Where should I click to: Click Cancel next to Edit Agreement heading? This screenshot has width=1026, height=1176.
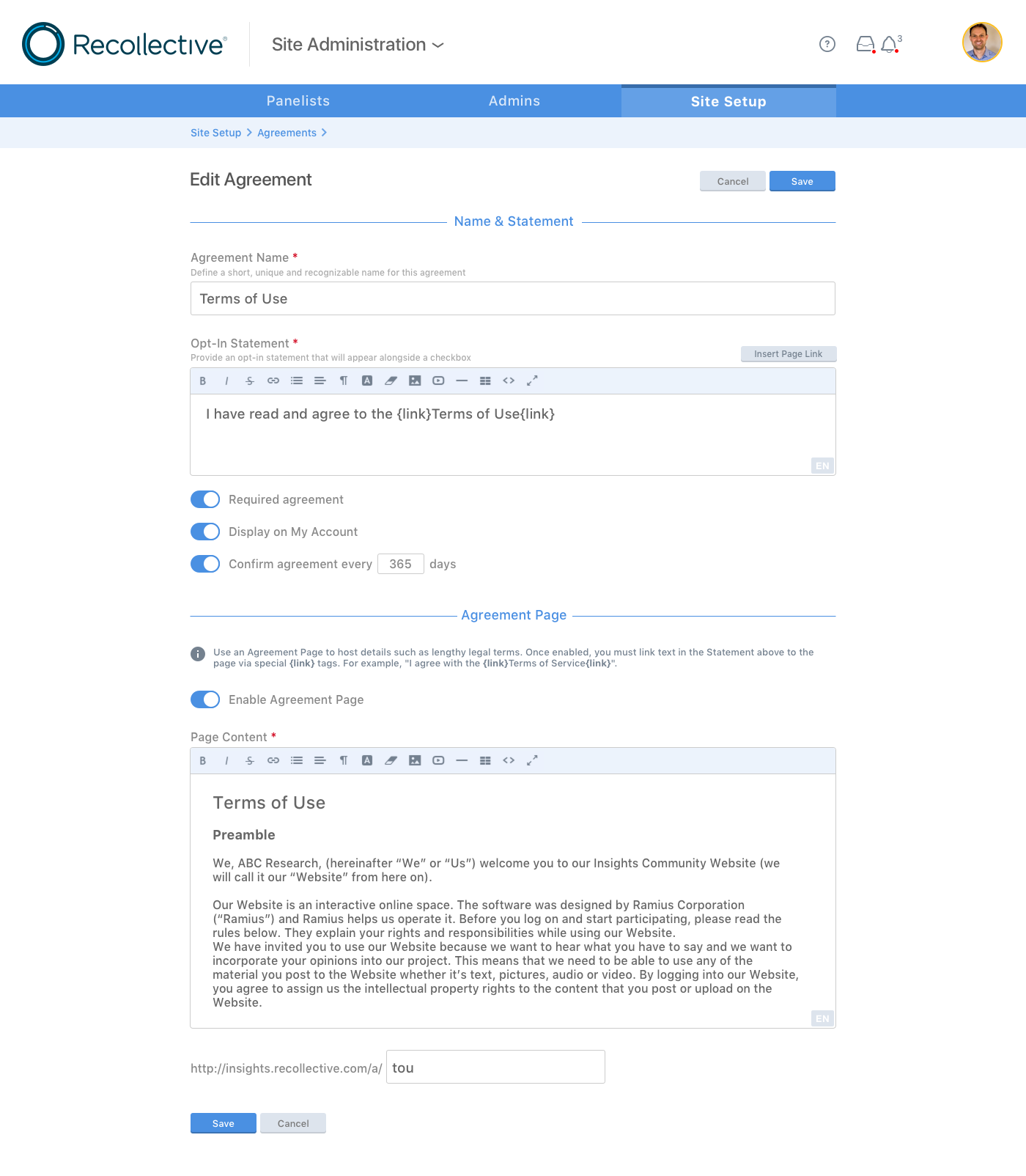(x=733, y=181)
